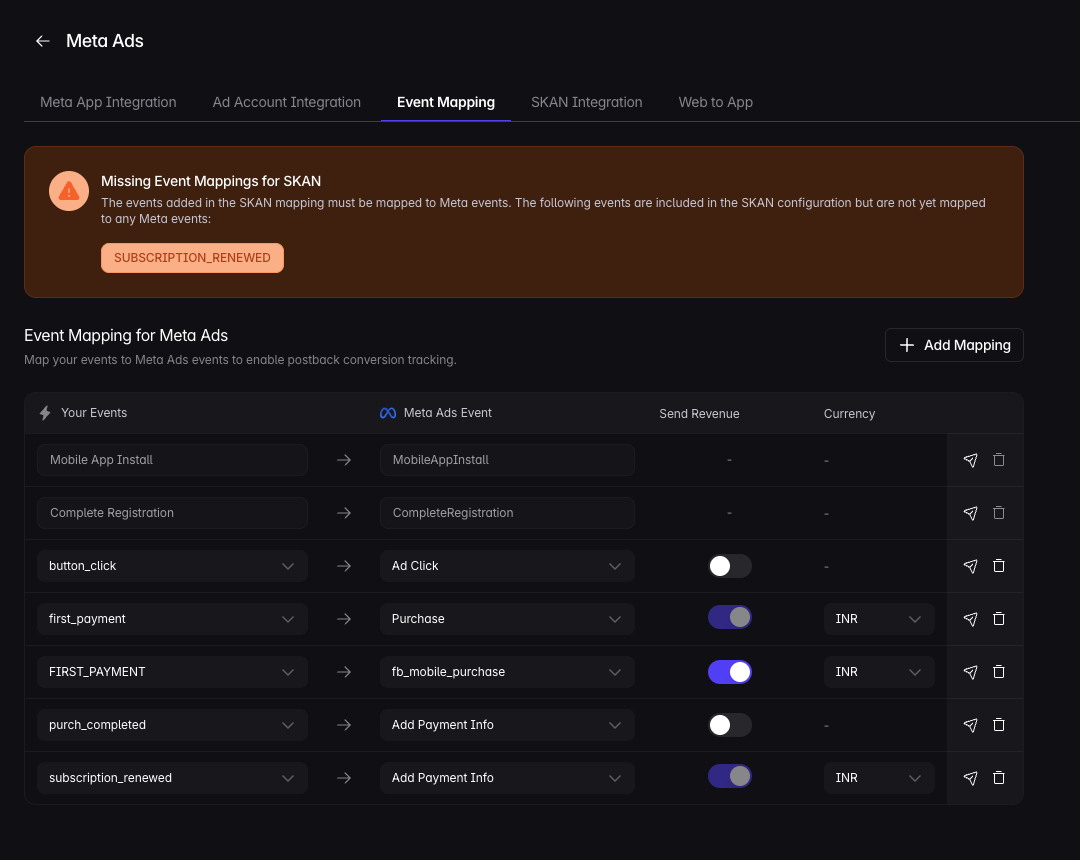Click the Complete Registration event field

click(172, 513)
